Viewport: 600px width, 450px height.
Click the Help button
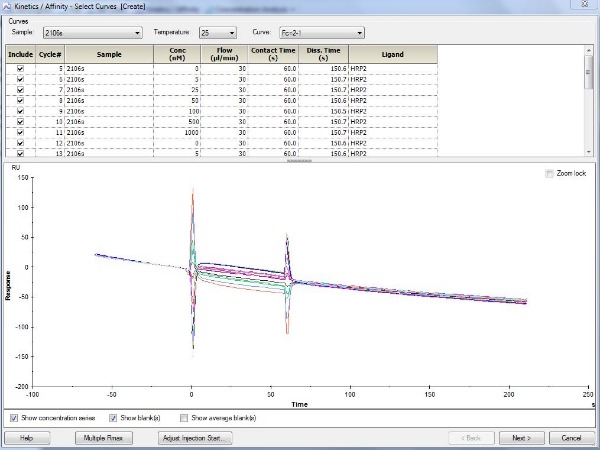click(x=27, y=438)
